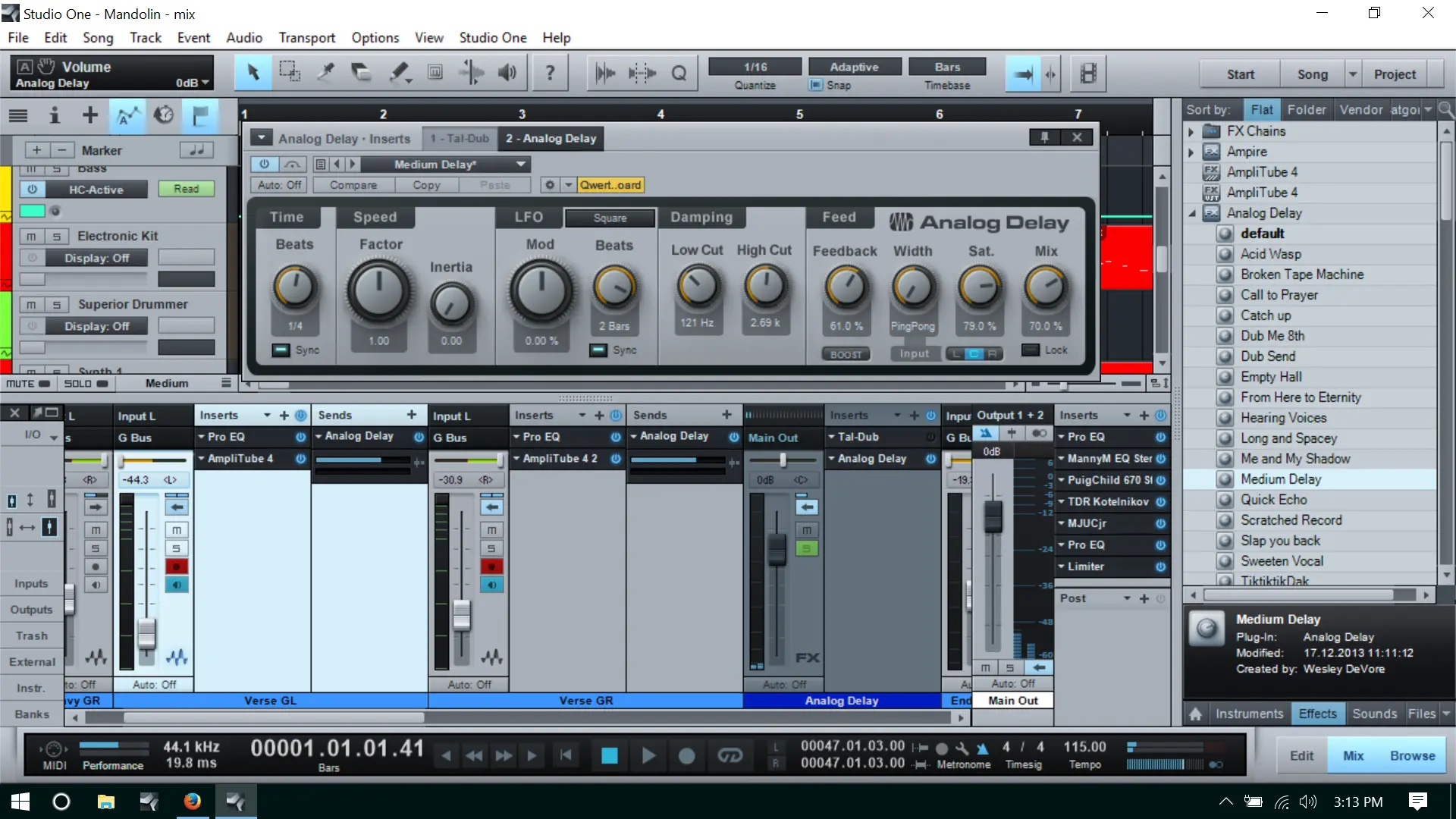Click the Play transport button
Viewport: 1456px width, 819px height.
[648, 755]
